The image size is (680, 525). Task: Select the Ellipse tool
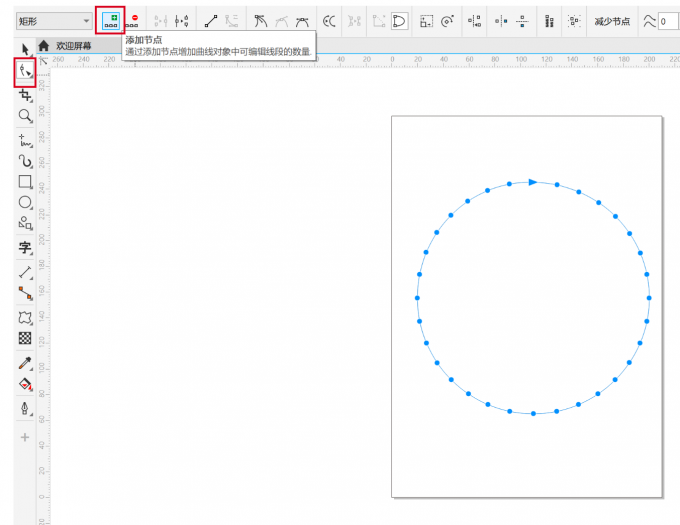25,202
